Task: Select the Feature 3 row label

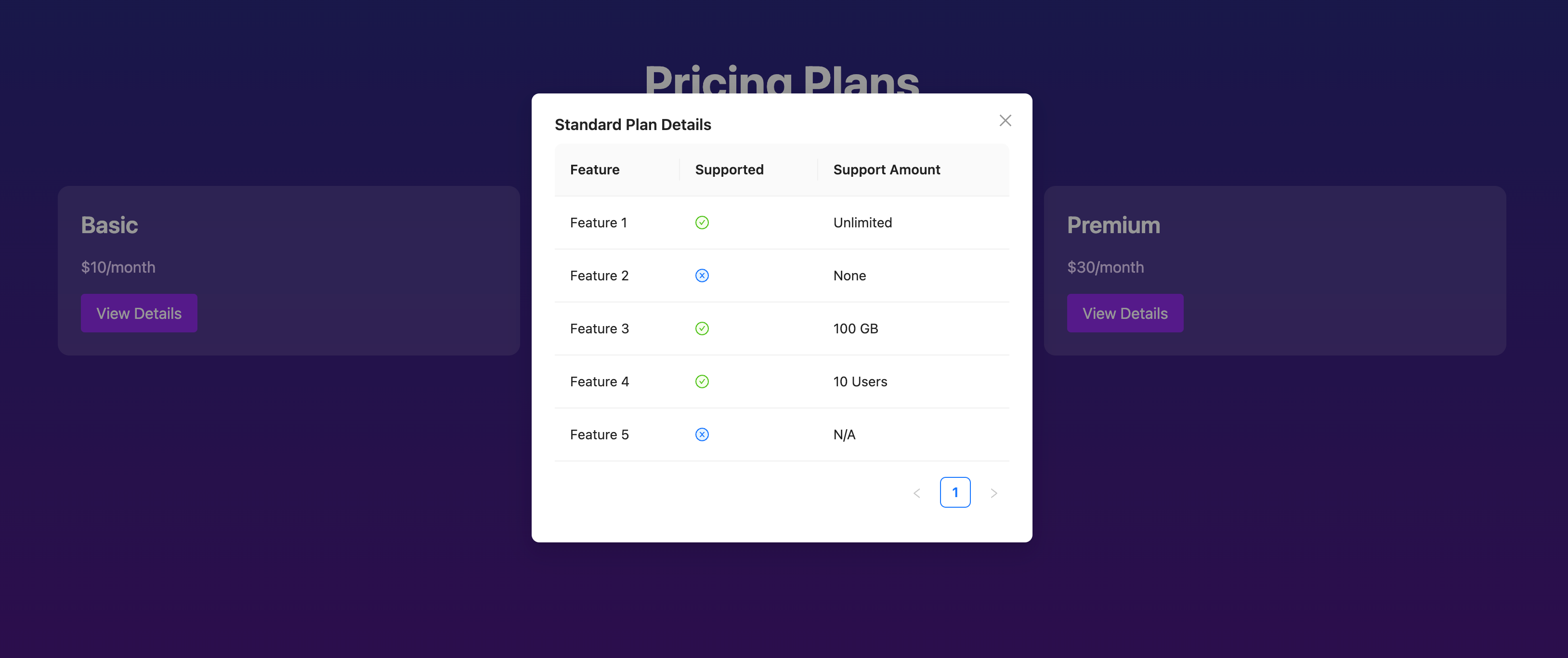Action: pos(599,329)
